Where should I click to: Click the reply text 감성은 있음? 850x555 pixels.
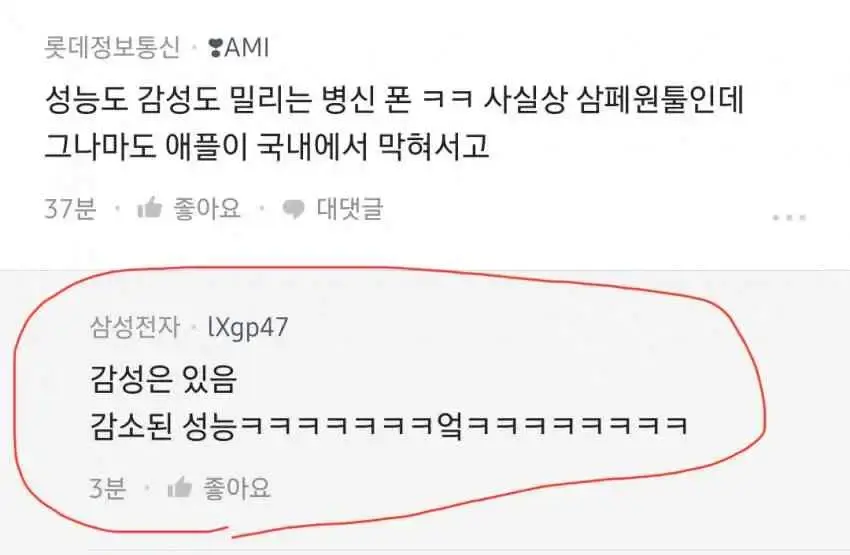(164, 379)
